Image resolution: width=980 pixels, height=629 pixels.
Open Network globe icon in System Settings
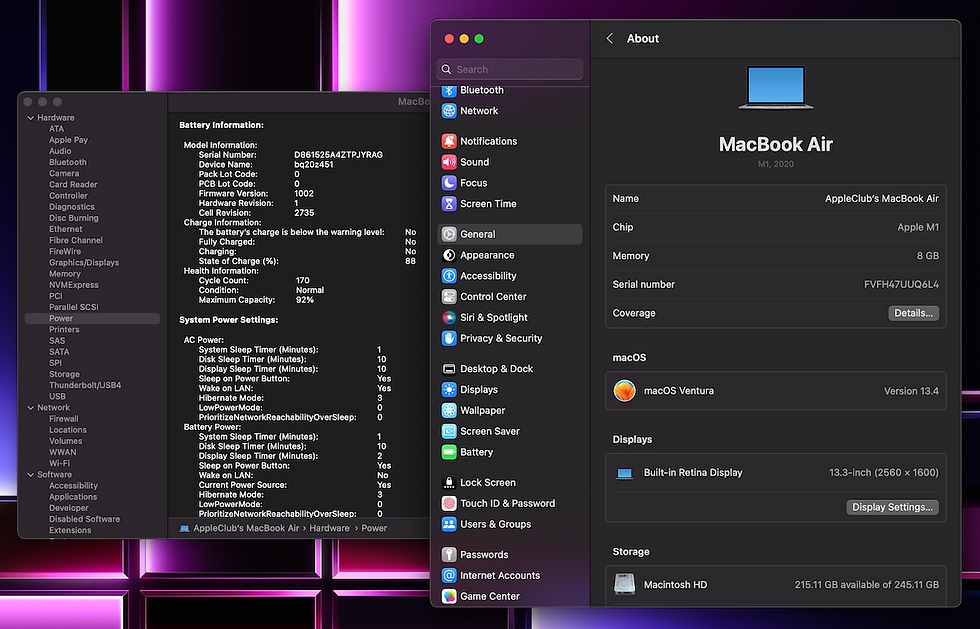449,111
